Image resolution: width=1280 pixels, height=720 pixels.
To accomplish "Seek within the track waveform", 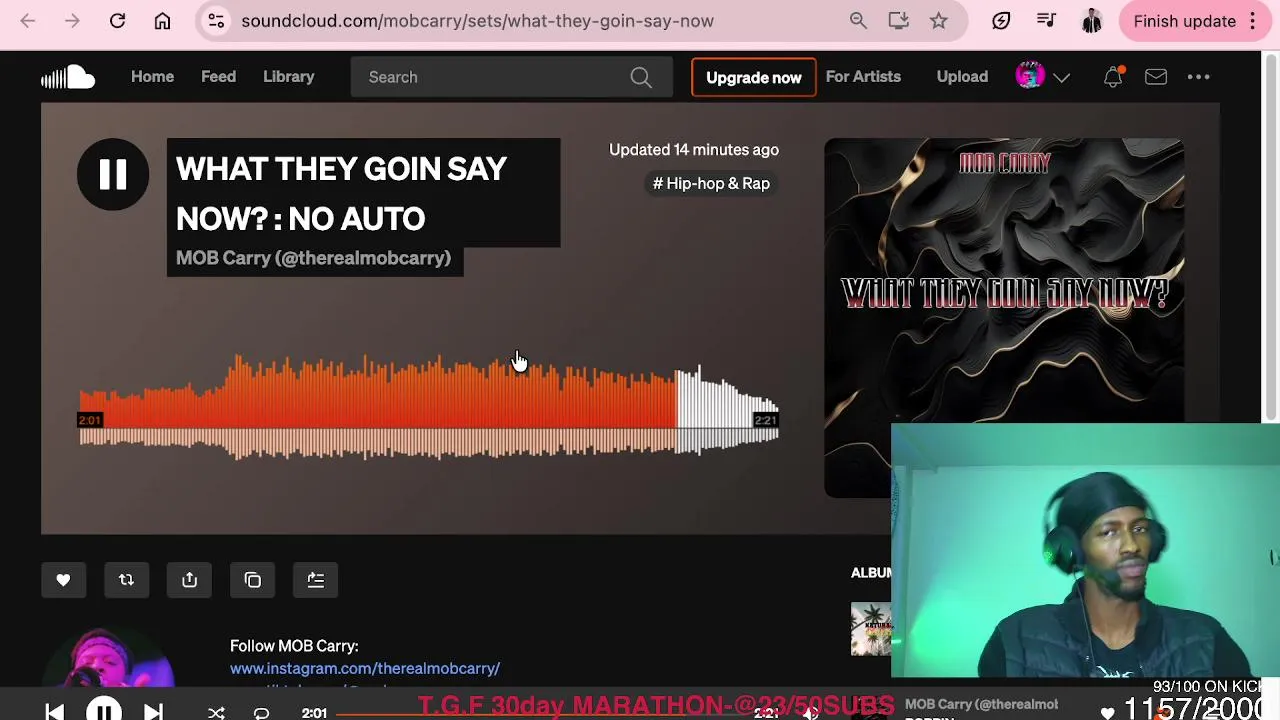I will tap(429, 407).
